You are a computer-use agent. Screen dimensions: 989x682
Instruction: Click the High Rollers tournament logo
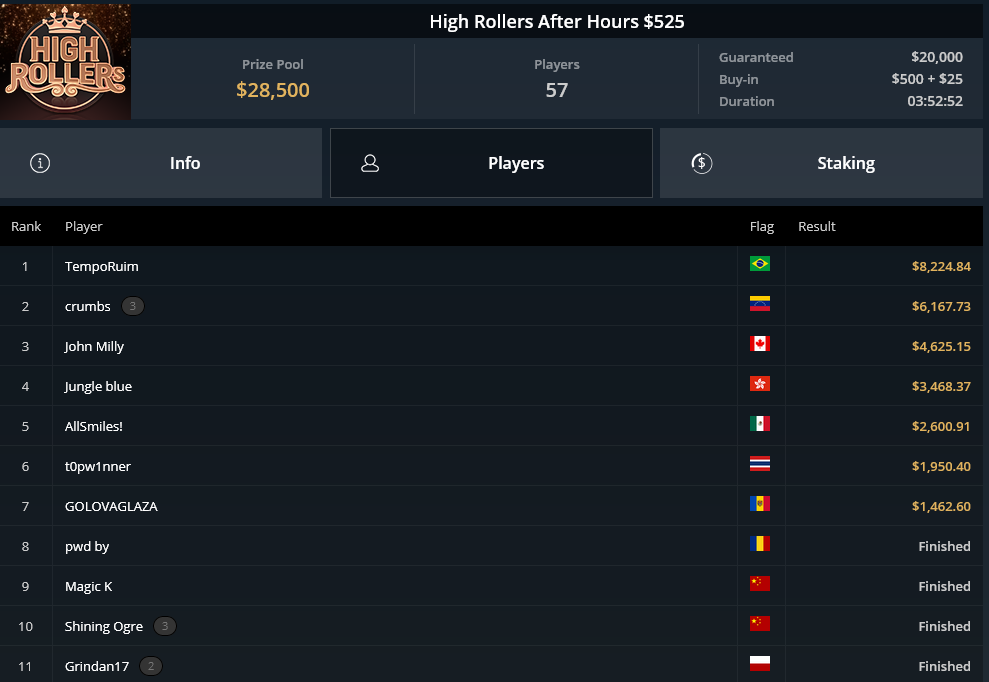[65, 60]
